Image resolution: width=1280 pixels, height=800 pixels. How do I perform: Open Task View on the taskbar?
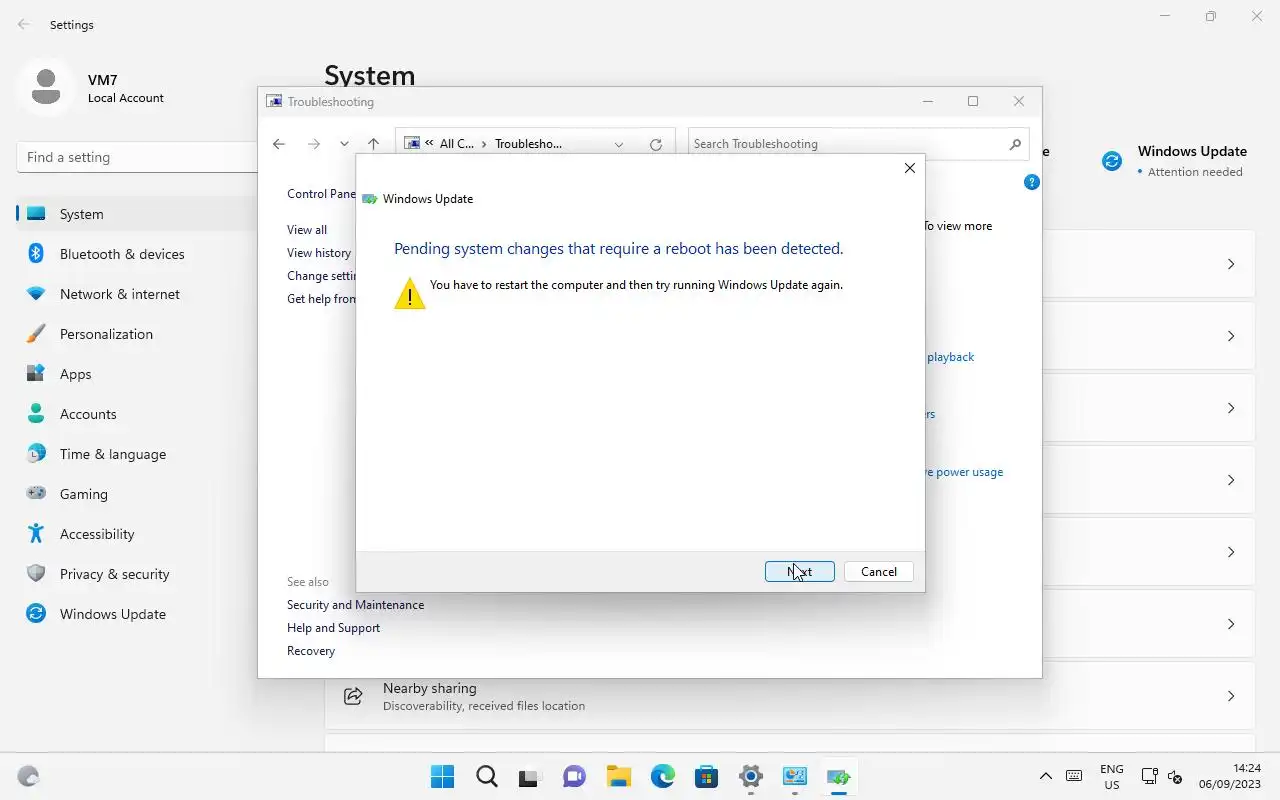(530, 776)
